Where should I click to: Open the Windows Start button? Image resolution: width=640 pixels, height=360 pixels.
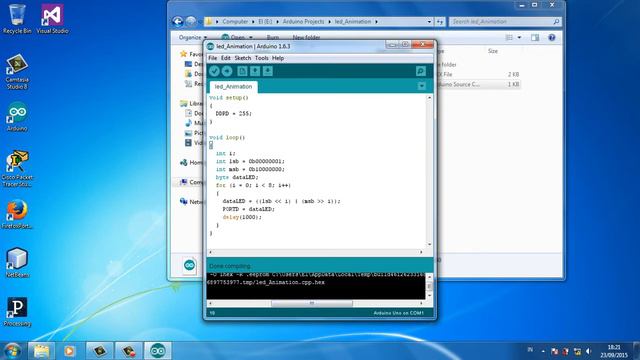coord(12,351)
